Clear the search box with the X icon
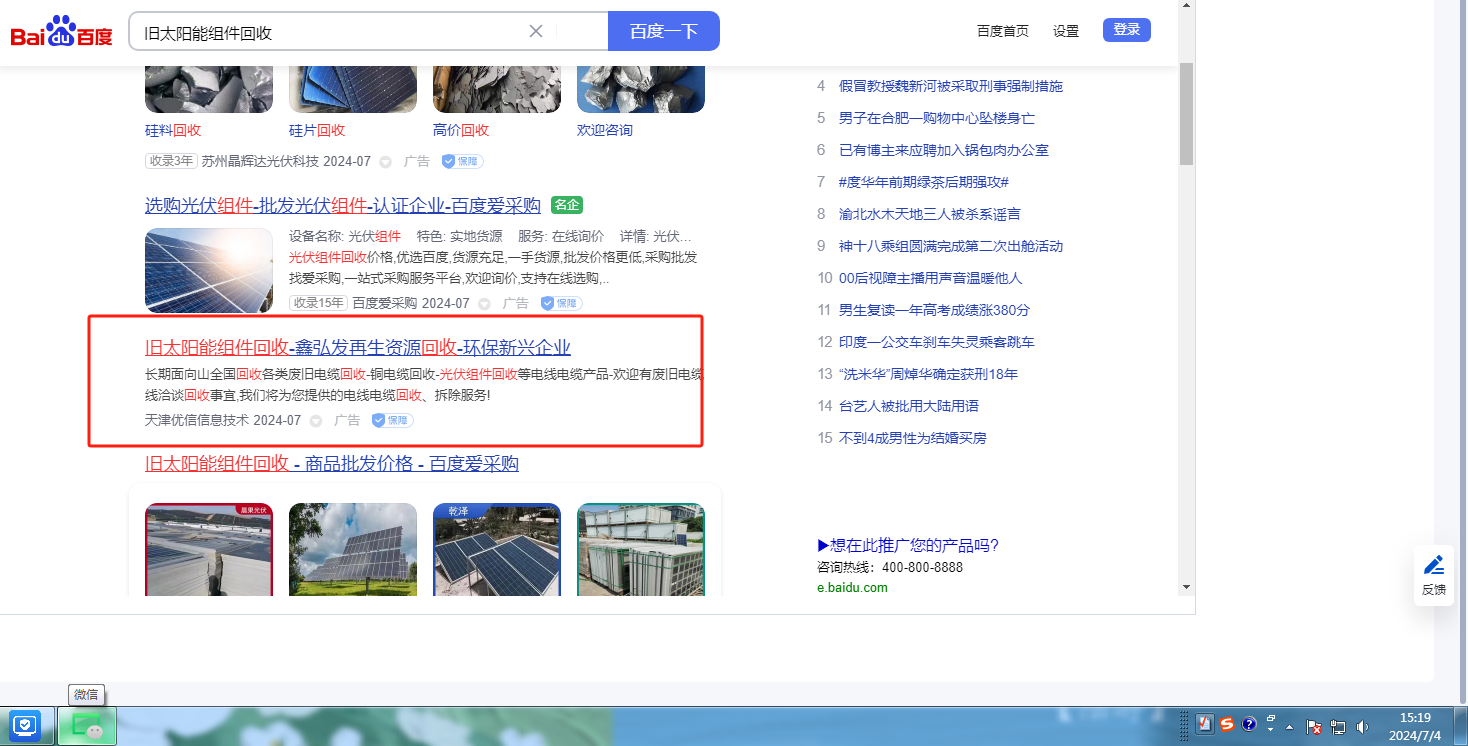This screenshot has width=1468, height=746. coord(536,31)
